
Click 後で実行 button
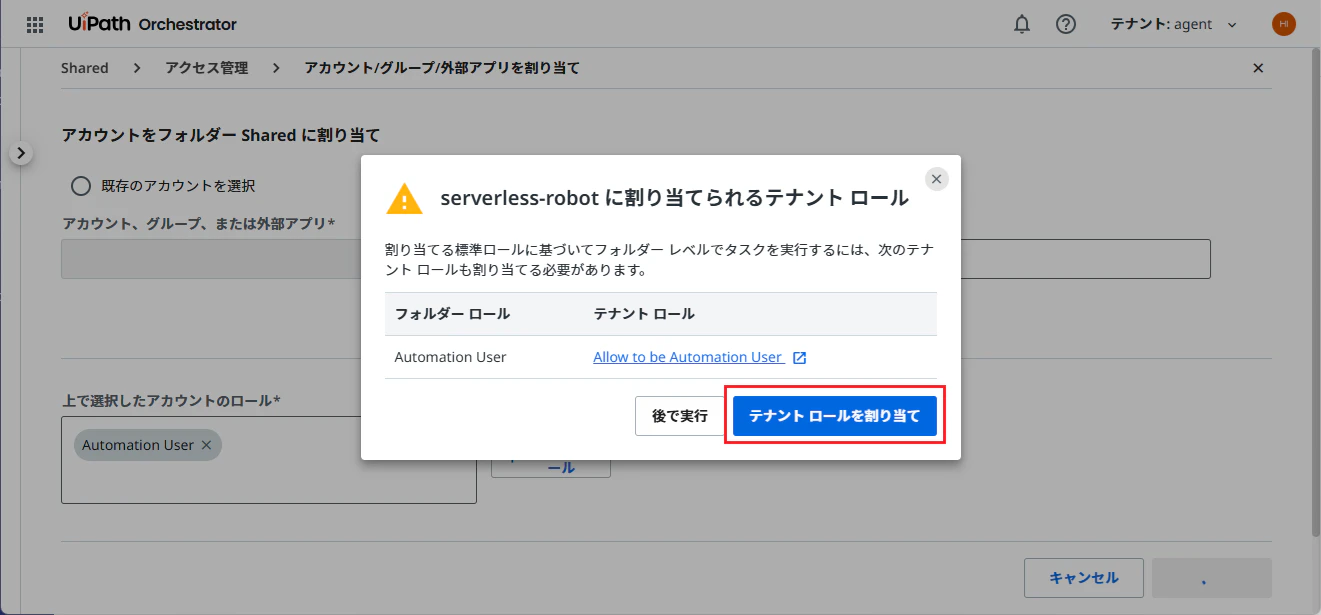coord(680,416)
